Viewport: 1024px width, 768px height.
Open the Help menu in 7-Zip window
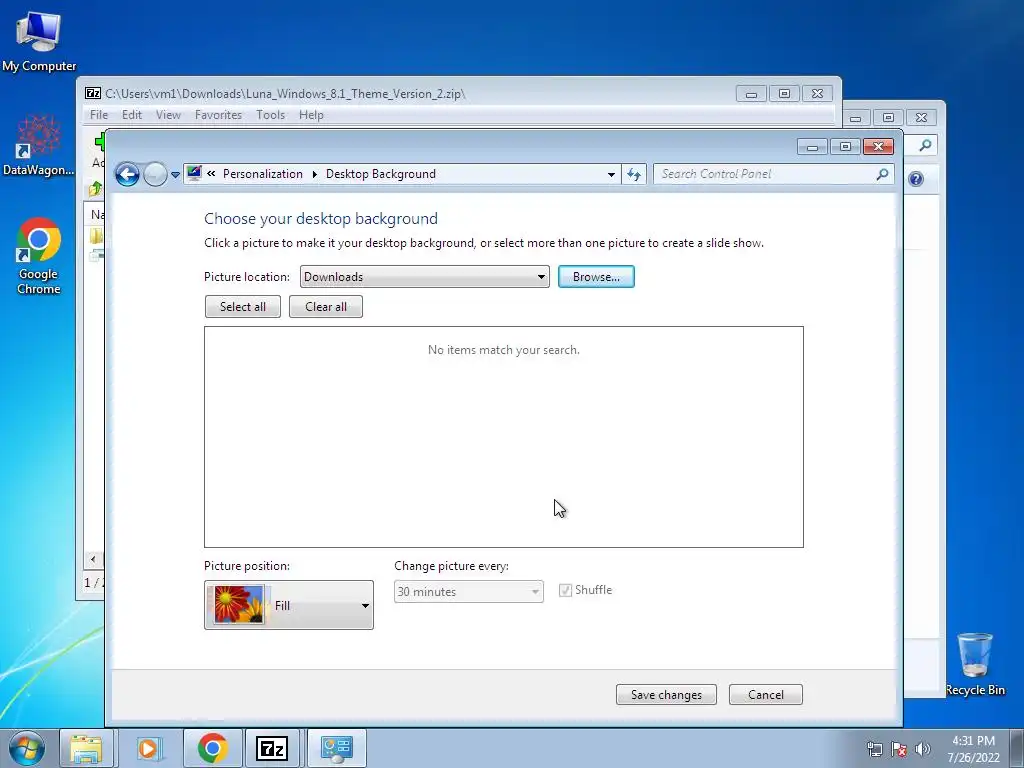pos(311,114)
